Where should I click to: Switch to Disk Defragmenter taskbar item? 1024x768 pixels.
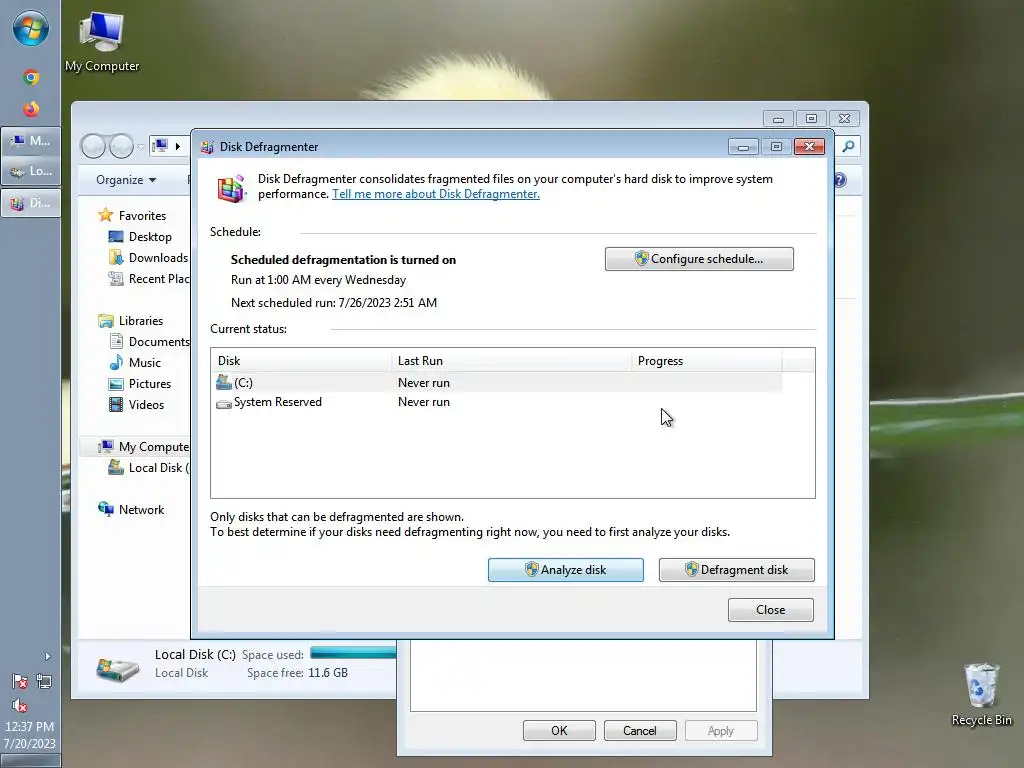(31, 203)
